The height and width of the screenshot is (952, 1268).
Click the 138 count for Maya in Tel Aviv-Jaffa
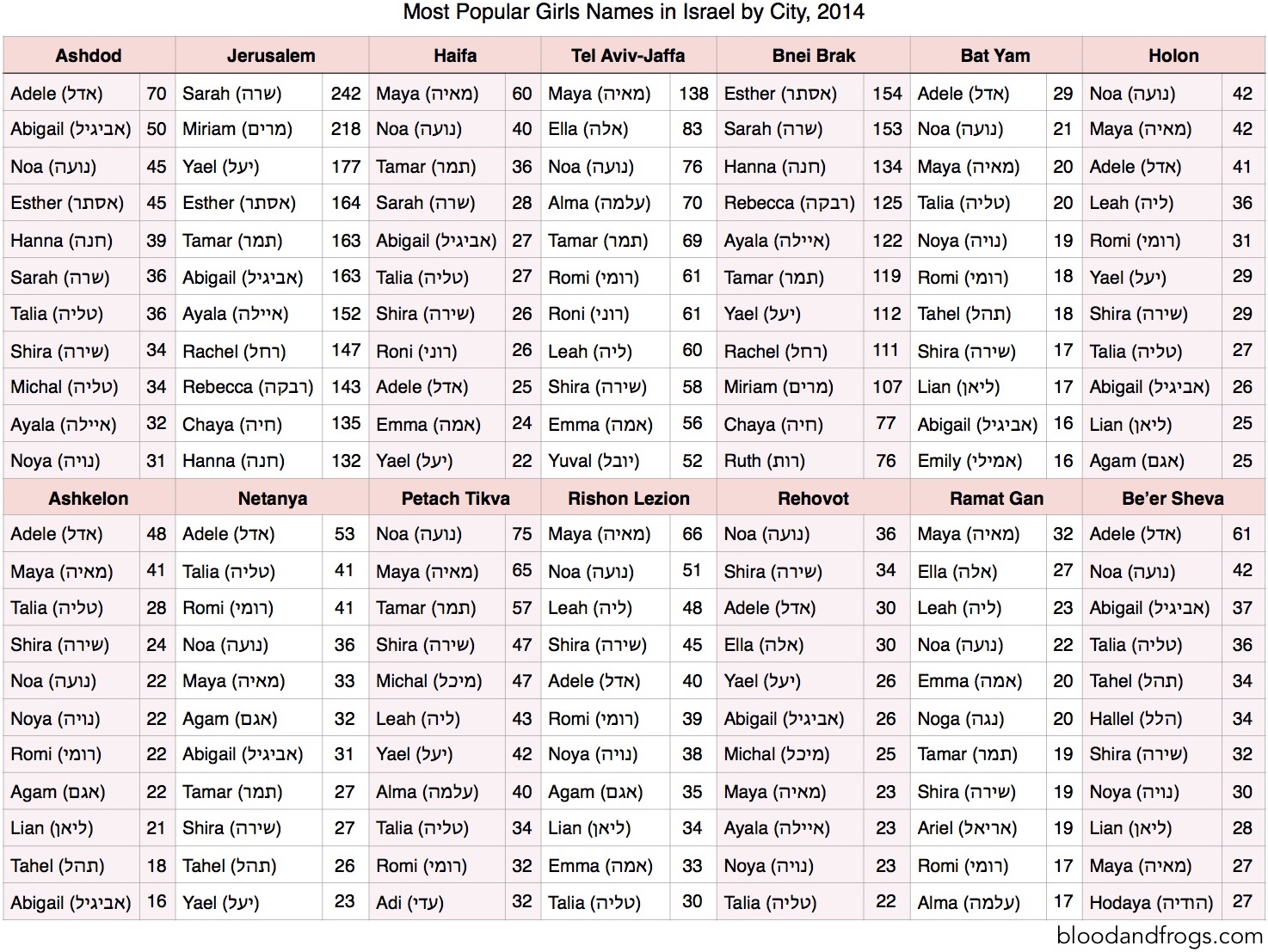click(693, 94)
